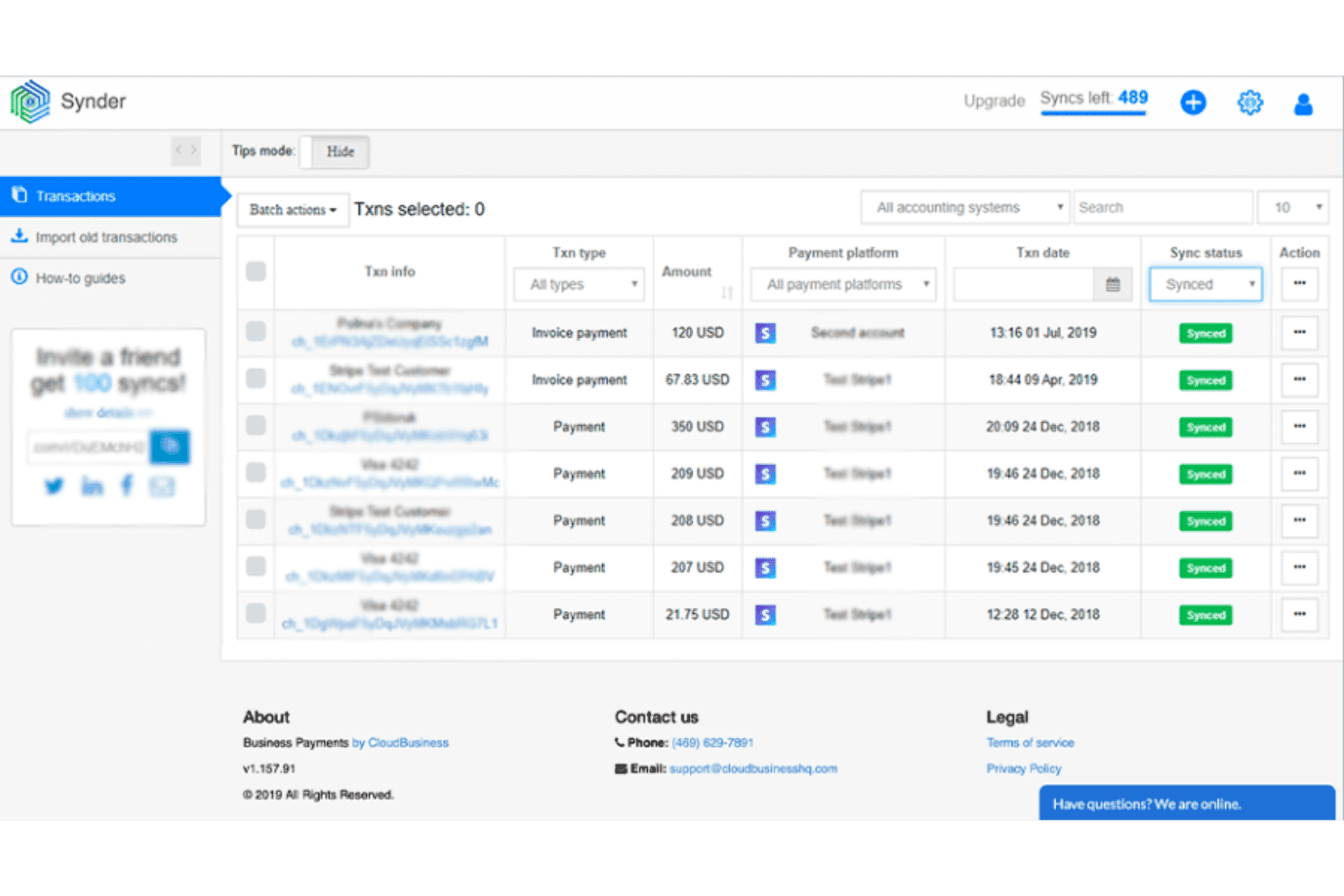Click the LinkedIn share icon
1344x896 pixels.
92,487
